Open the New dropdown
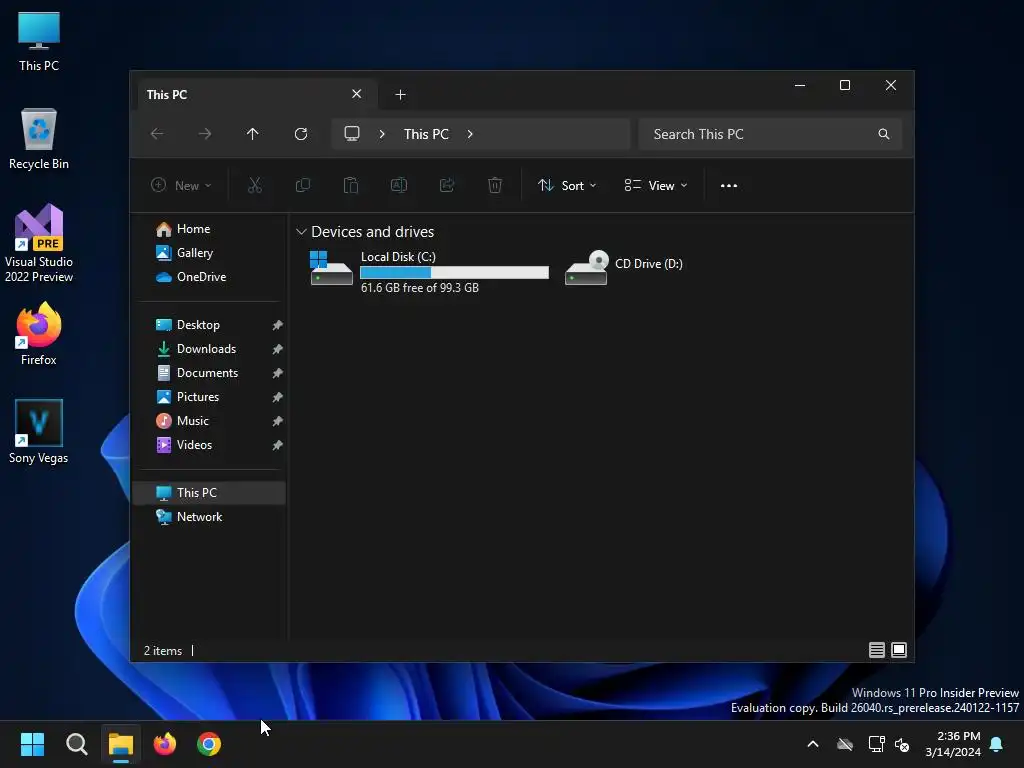This screenshot has width=1024, height=768. [x=181, y=185]
